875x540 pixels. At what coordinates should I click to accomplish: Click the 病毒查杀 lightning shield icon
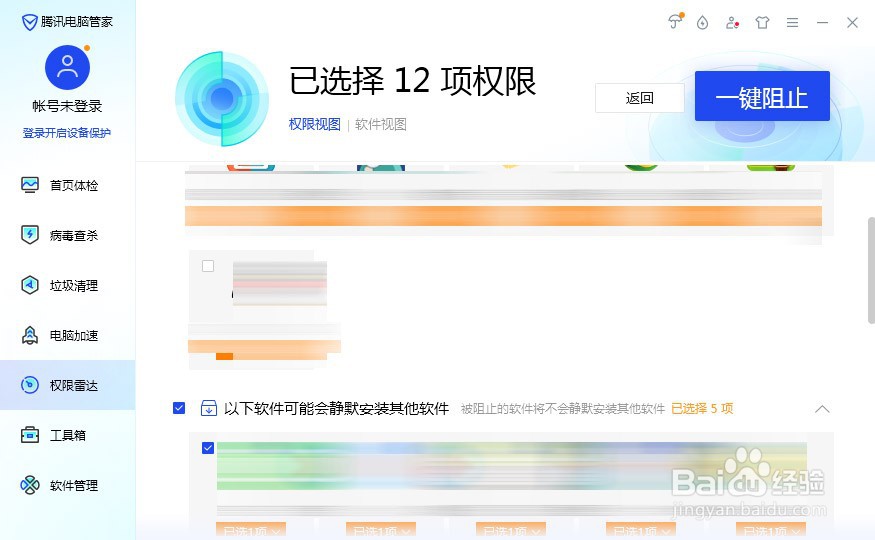[30, 235]
